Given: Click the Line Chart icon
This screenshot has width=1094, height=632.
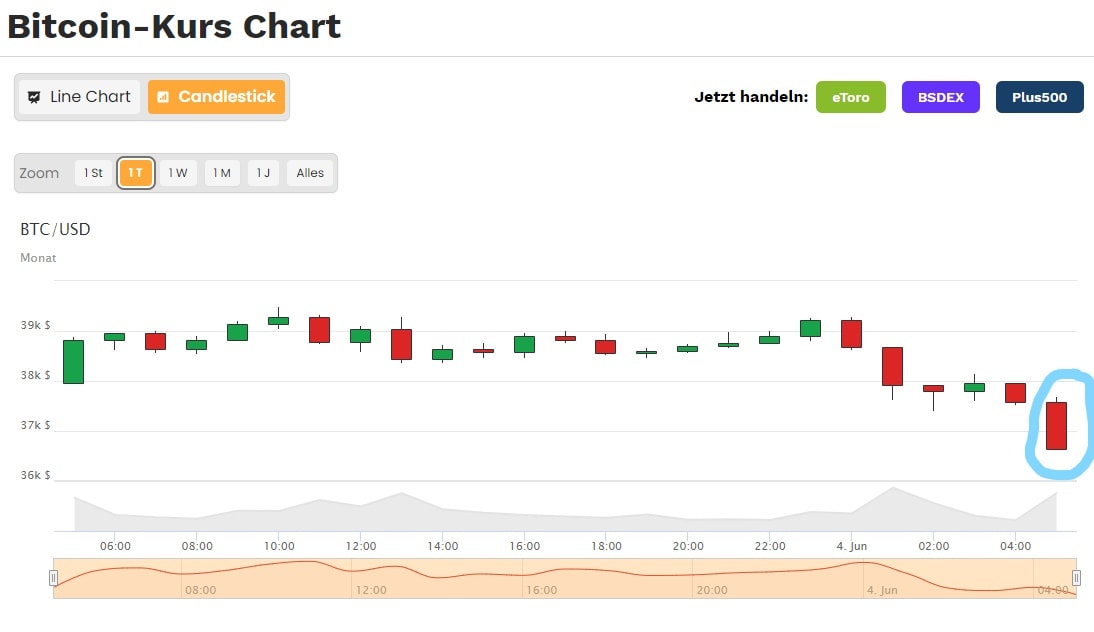Looking at the screenshot, I should 33,97.
